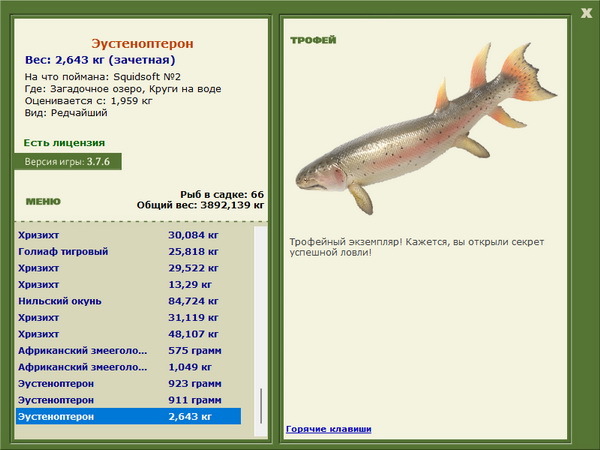Open the Горячие клавиши link
This screenshot has height=450, width=600.
[329, 429]
